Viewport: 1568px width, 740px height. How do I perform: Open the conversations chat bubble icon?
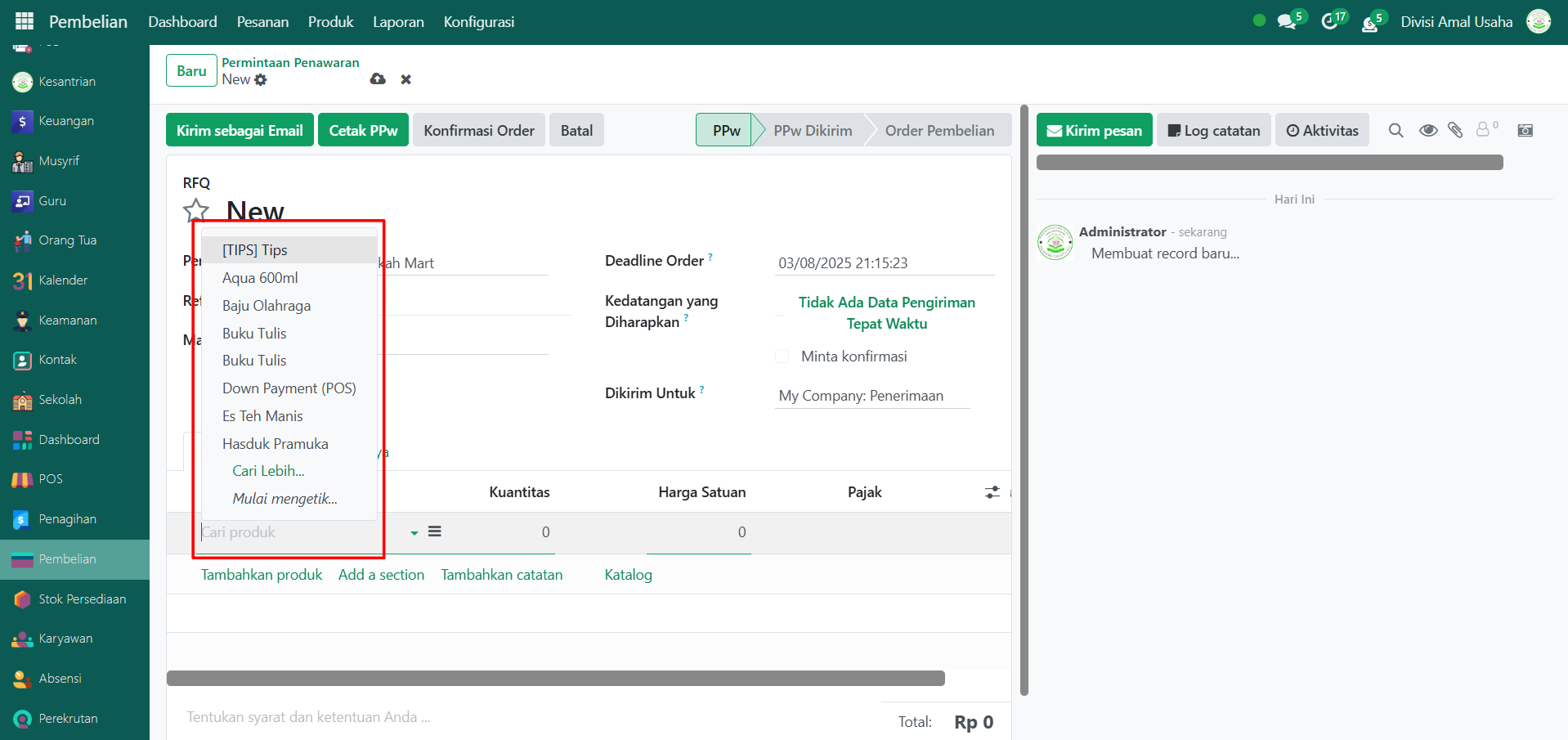pyautogui.click(x=1288, y=22)
